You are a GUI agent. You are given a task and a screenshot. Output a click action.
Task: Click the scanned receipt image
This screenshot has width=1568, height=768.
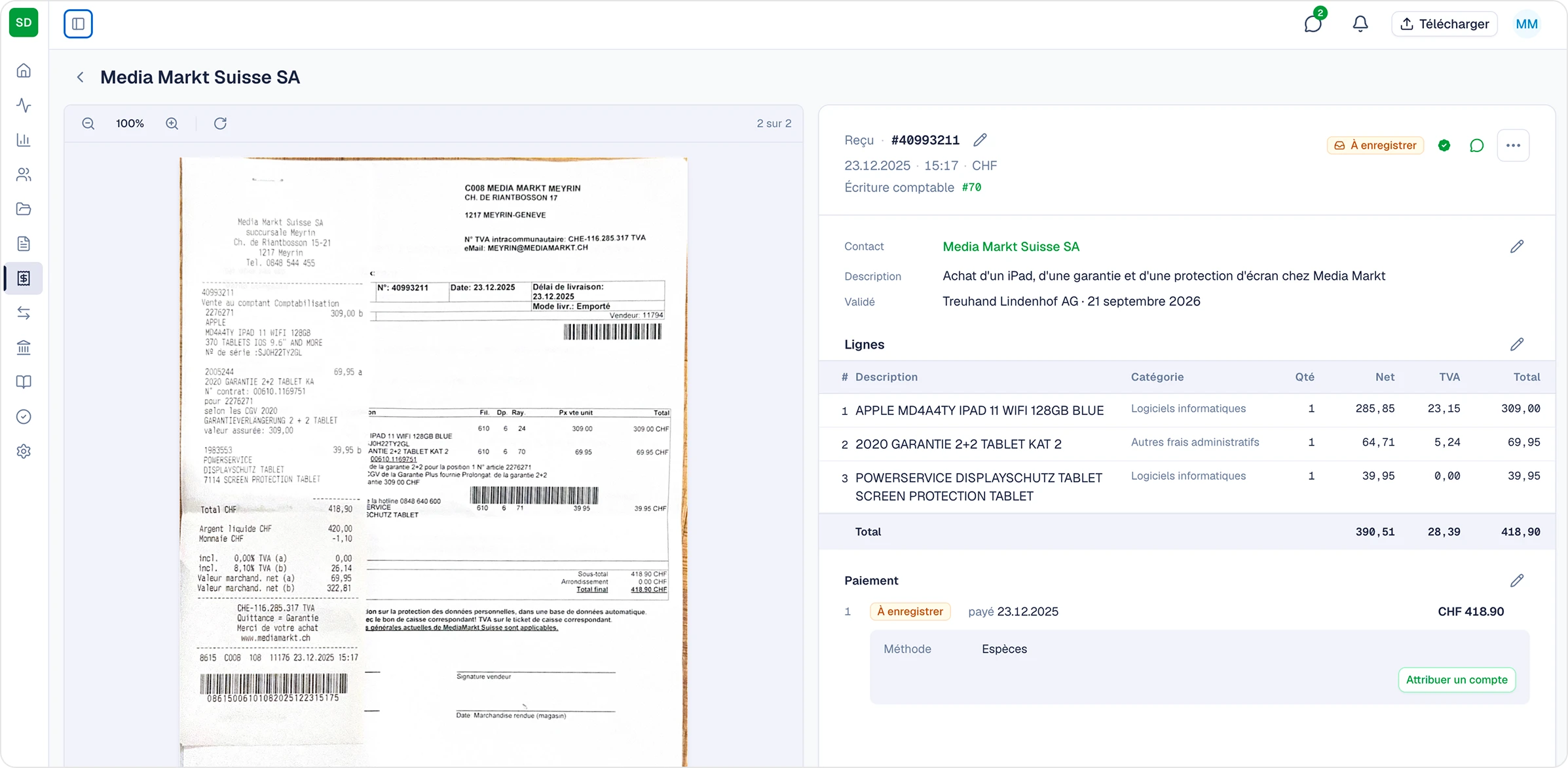point(434,461)
